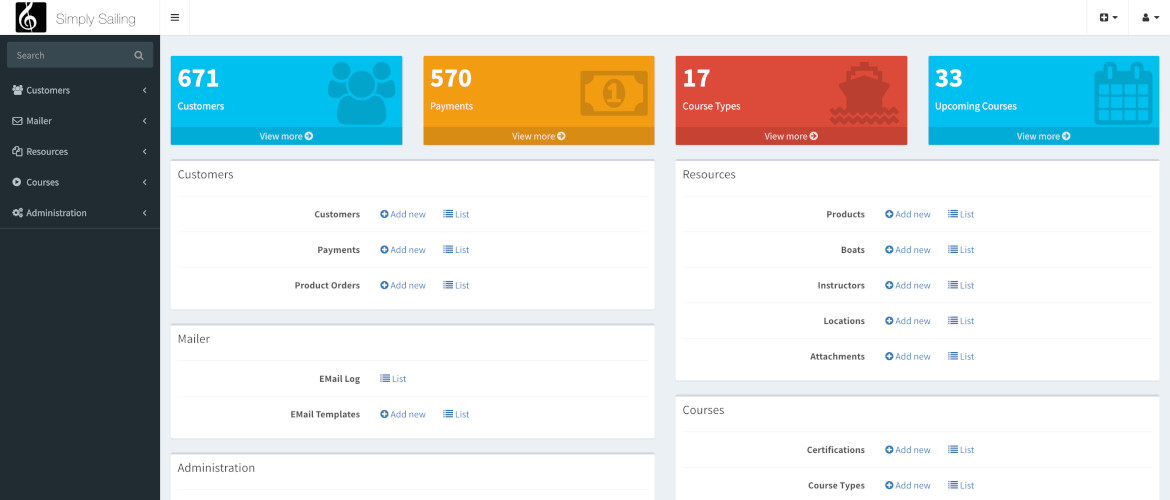
Task: Open List in the Instructors row
Action: click(961, 285)
